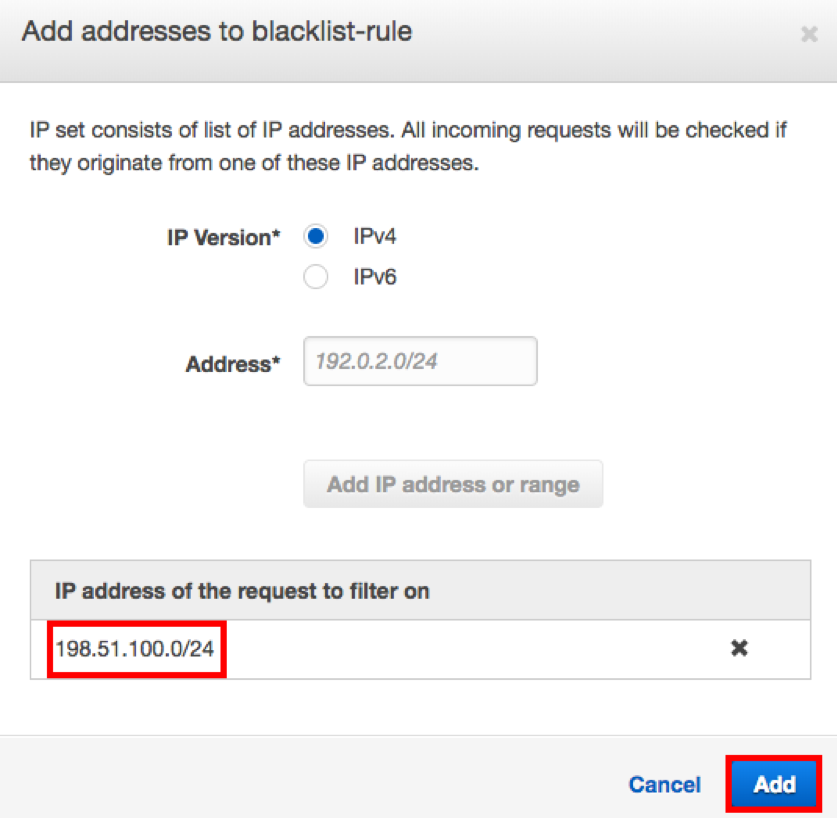Close the Add addresses dialog
Screen dimensions: 837x818
click(809, 34)
